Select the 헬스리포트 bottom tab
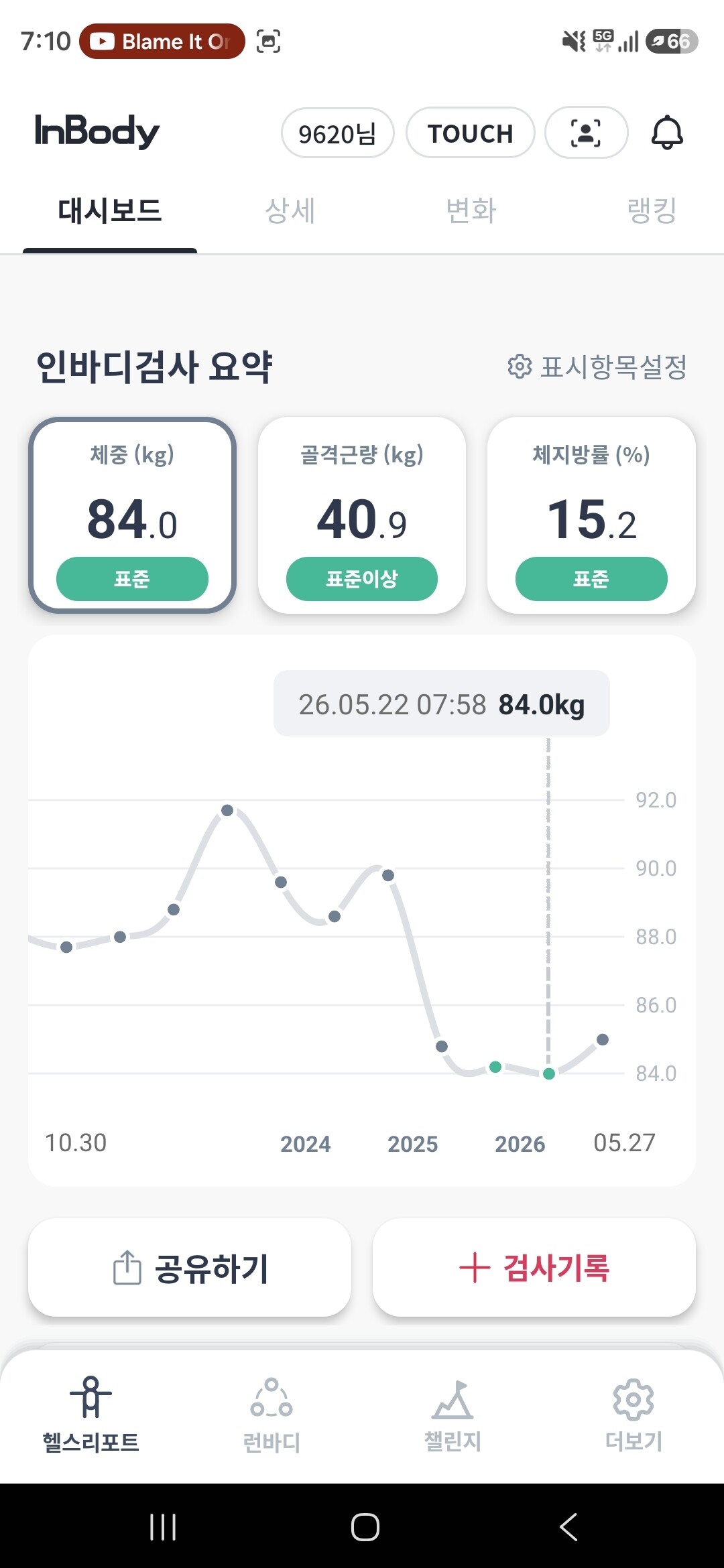This screenshot has width=724, height=1568. click(90, 1414)
